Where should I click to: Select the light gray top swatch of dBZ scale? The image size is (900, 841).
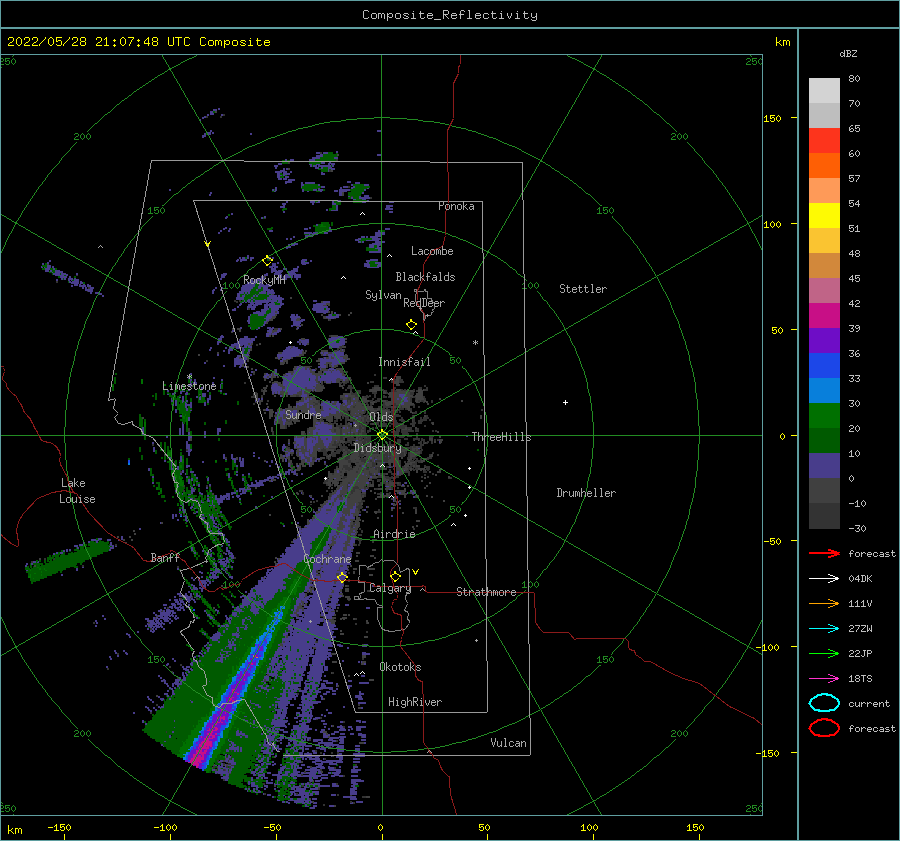(824, 91)
